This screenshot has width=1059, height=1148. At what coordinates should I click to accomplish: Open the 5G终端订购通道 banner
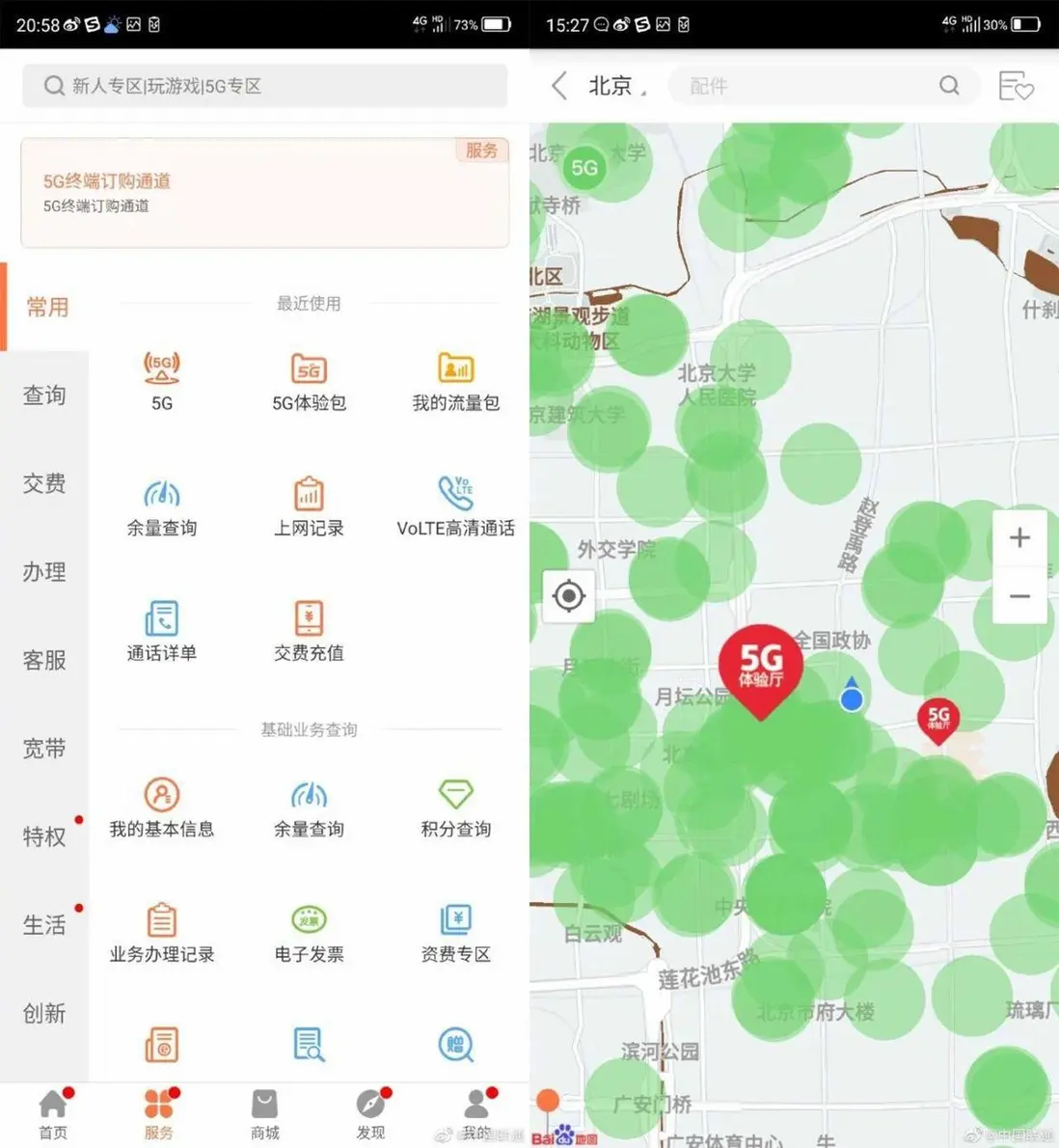coord(264,191)
